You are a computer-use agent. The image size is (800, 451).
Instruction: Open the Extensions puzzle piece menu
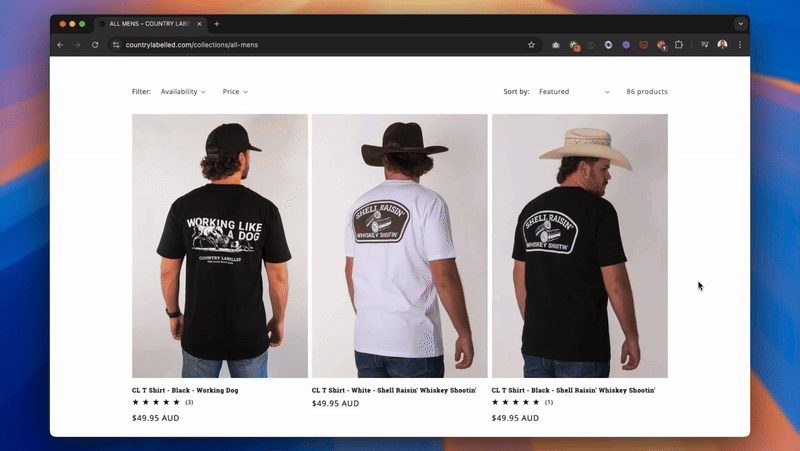pyautogui.click(x=679, y=45)
